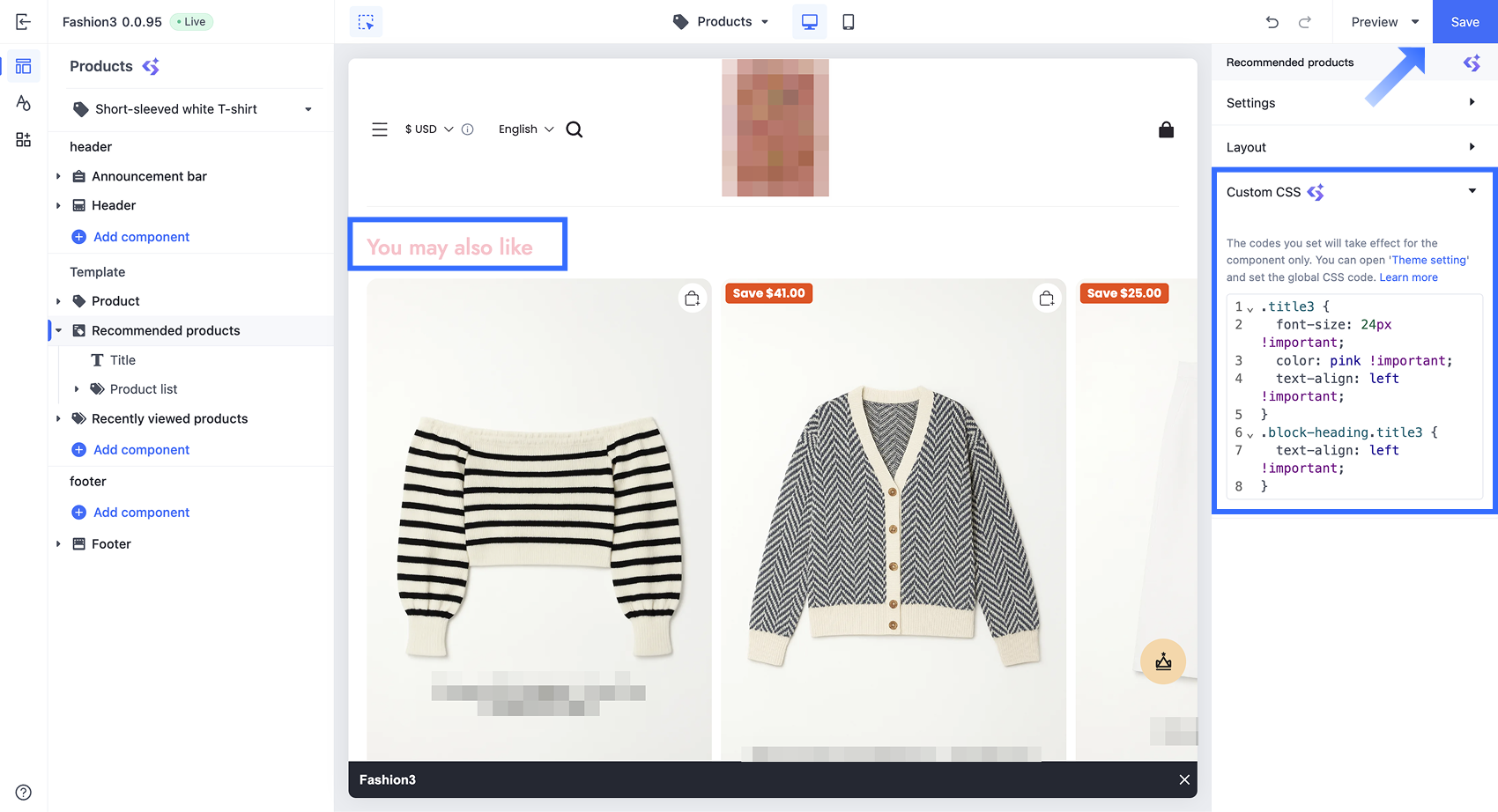This screenshot has height=812, width=1498.
Task: Expand the Announcement bar tree item
Action: coord(58,176)
